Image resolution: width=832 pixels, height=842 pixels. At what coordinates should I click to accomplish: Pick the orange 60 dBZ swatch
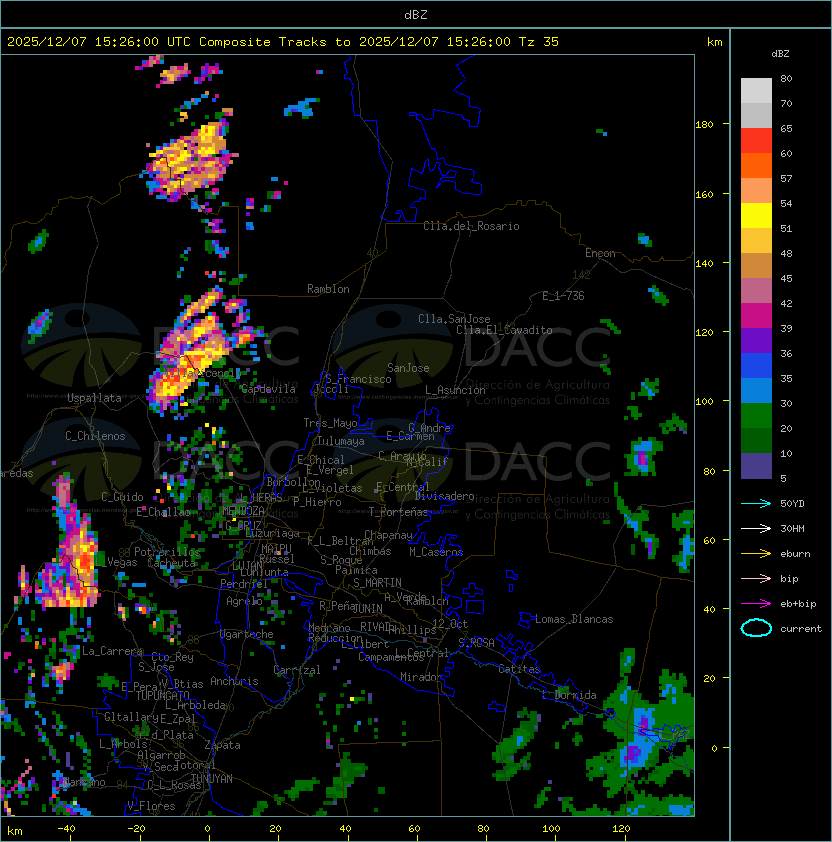pyautogui.click(x=756, y=165)
